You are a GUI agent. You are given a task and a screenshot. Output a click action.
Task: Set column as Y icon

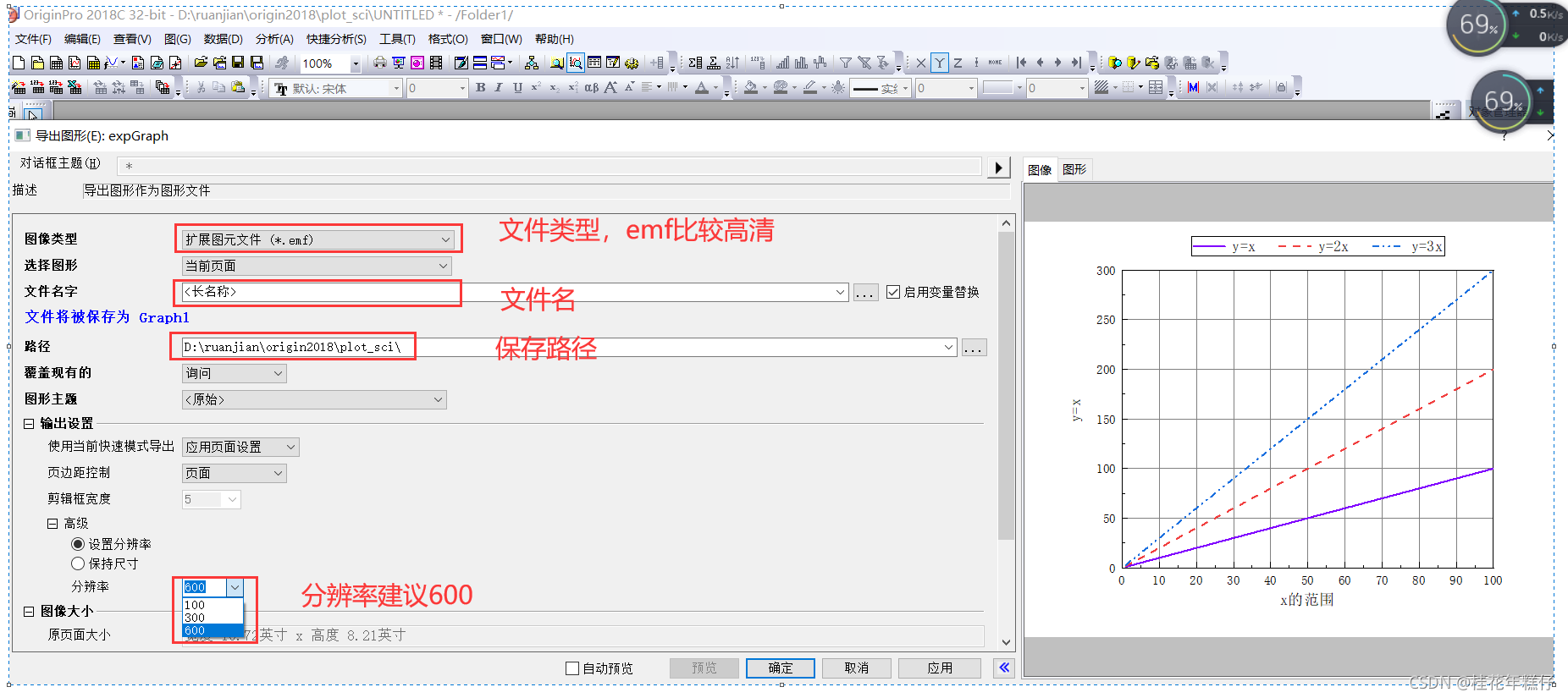pyautogui.click(x=940, y=63)
